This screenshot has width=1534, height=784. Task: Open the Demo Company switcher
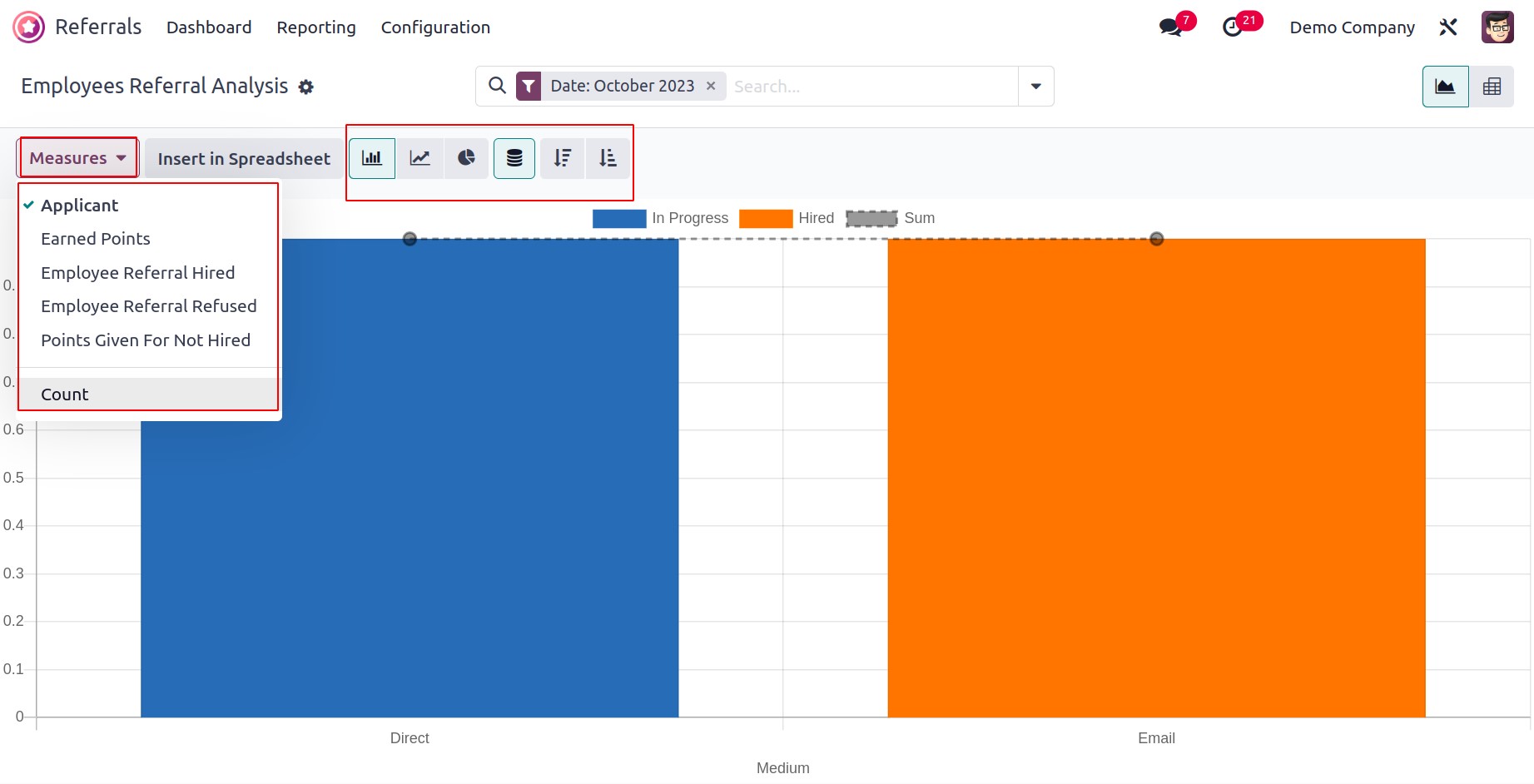[x=1352, y=27]
